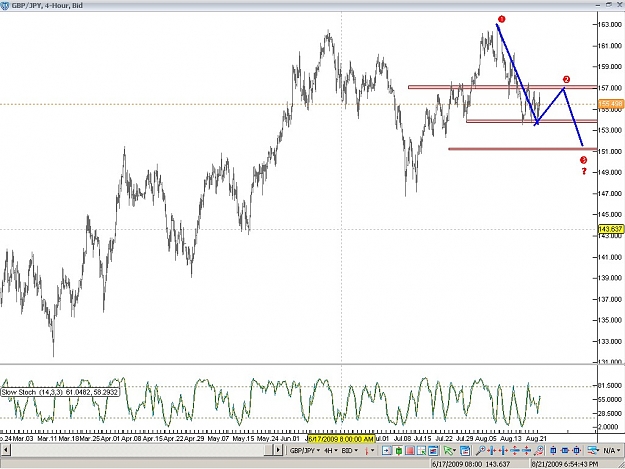The height and width of the screenshot is (469, 625).
Task: Open the GBP/JPY symbol dropdown
Action: pyautogui.click(x=305, y=450)
